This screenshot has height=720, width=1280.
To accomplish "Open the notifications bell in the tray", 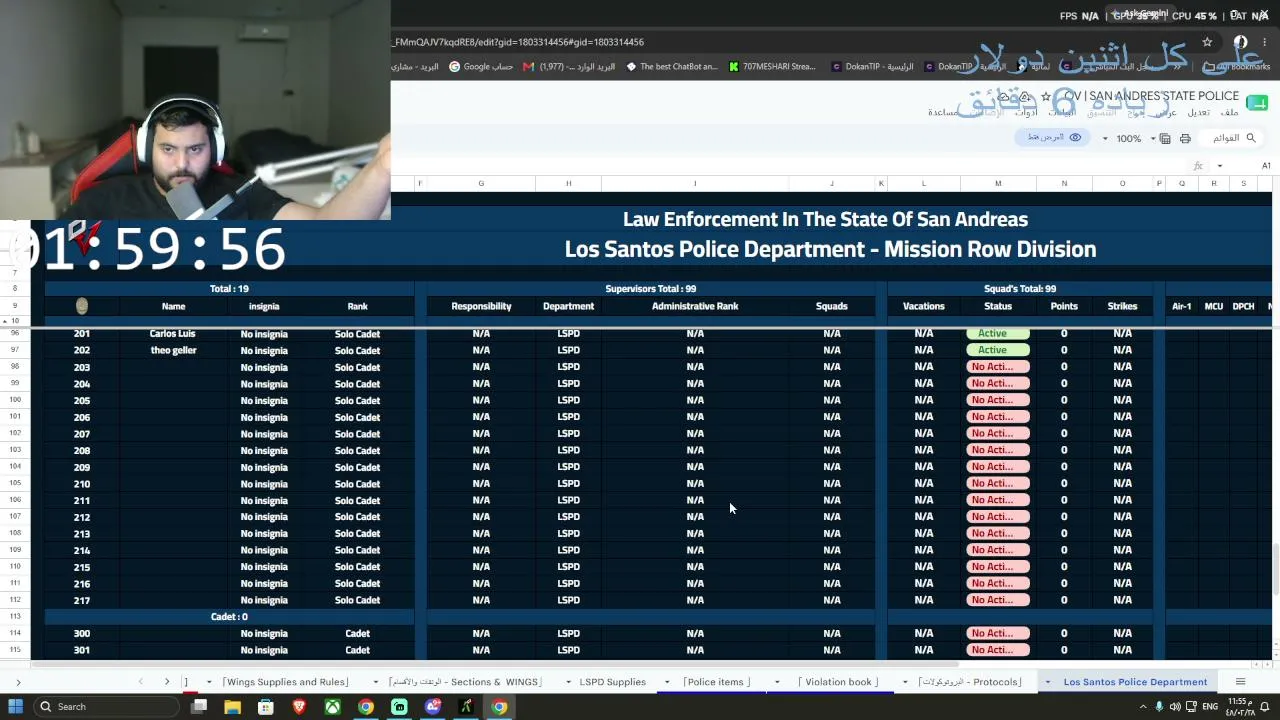I will click(1264, 706).
